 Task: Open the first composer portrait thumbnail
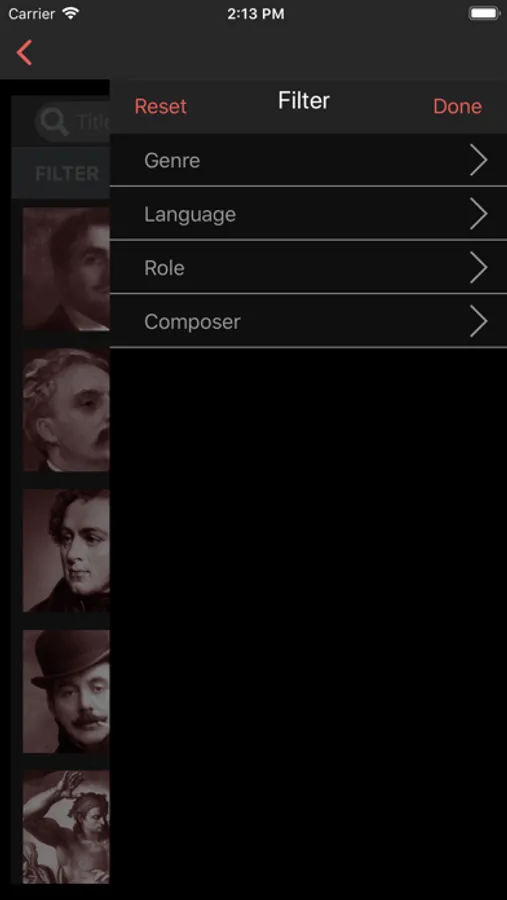[66, 269]
